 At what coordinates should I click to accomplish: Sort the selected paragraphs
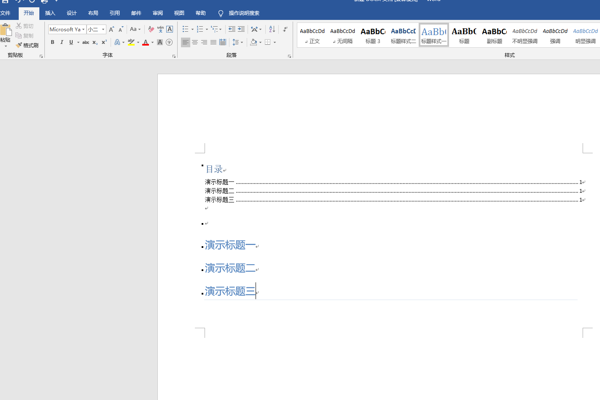click(272, 29)
